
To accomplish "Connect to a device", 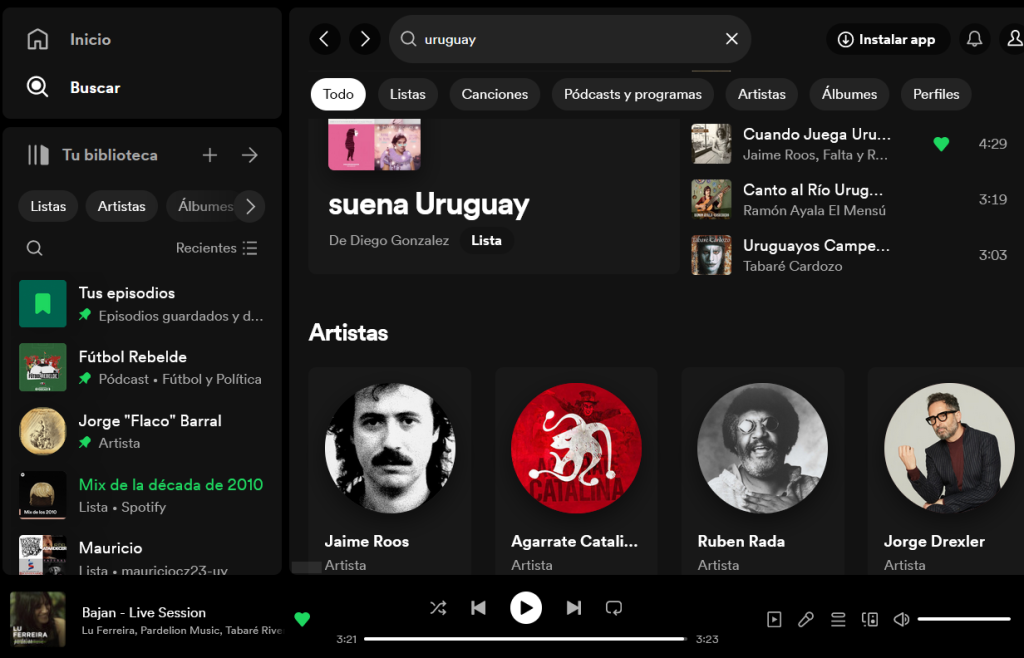I will pos(869,619).
